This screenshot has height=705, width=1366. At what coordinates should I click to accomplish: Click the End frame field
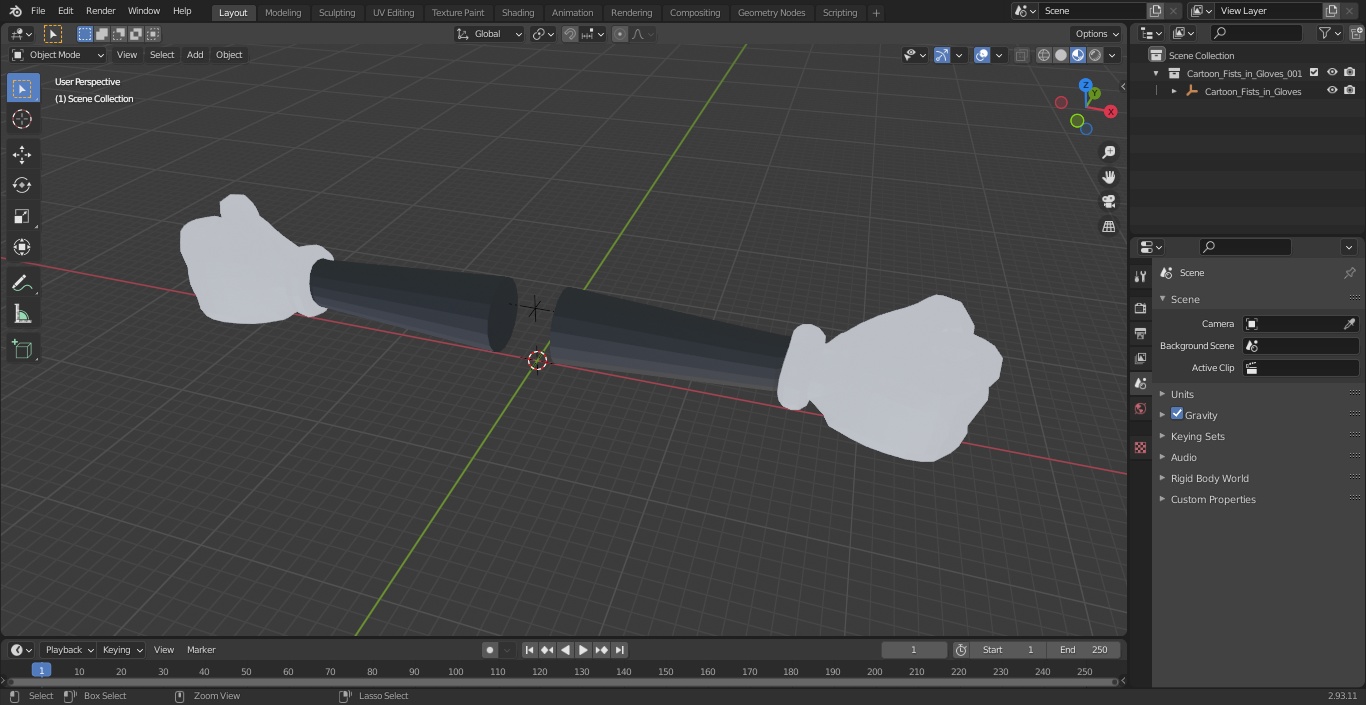pos(1084,650)
